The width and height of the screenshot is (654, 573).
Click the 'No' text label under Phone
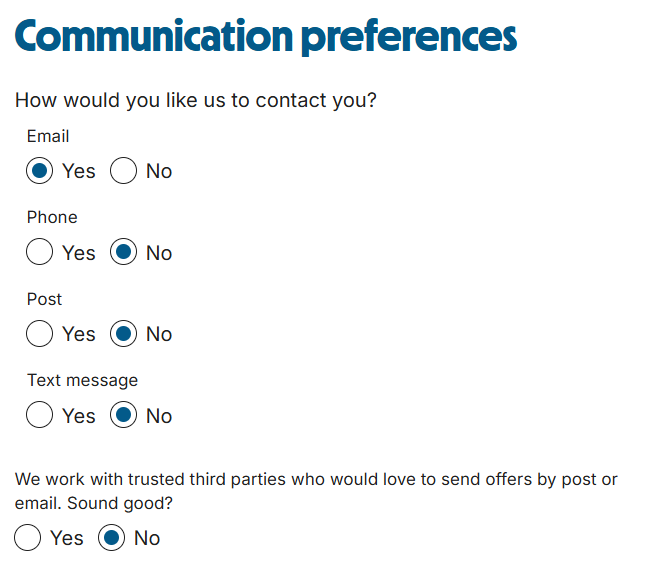159,253
